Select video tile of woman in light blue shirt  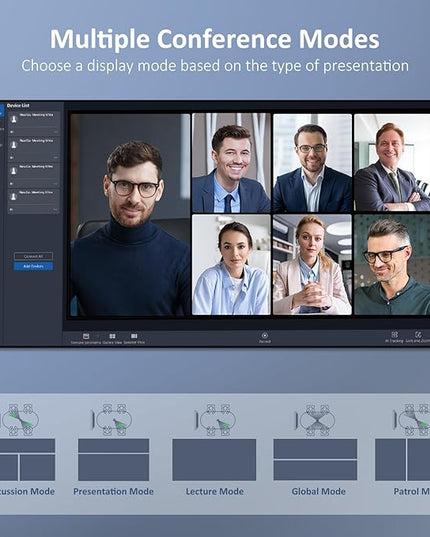pos(231,264)
